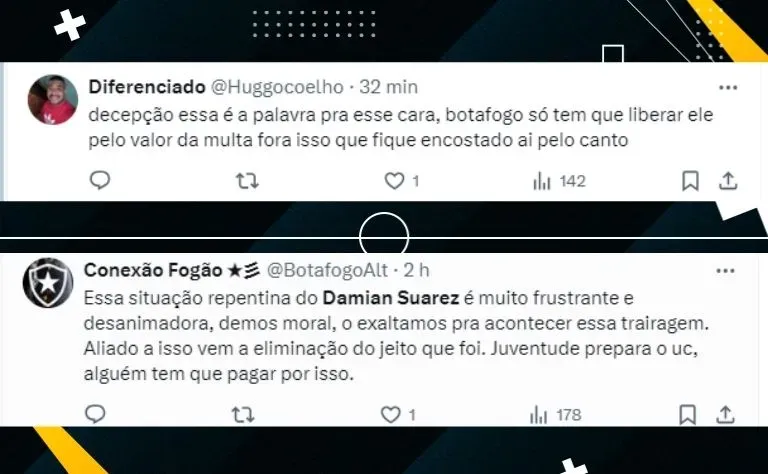The image size is (768, 474).
Task: Open the 32 min timestamp
Action: pos(388,87)
